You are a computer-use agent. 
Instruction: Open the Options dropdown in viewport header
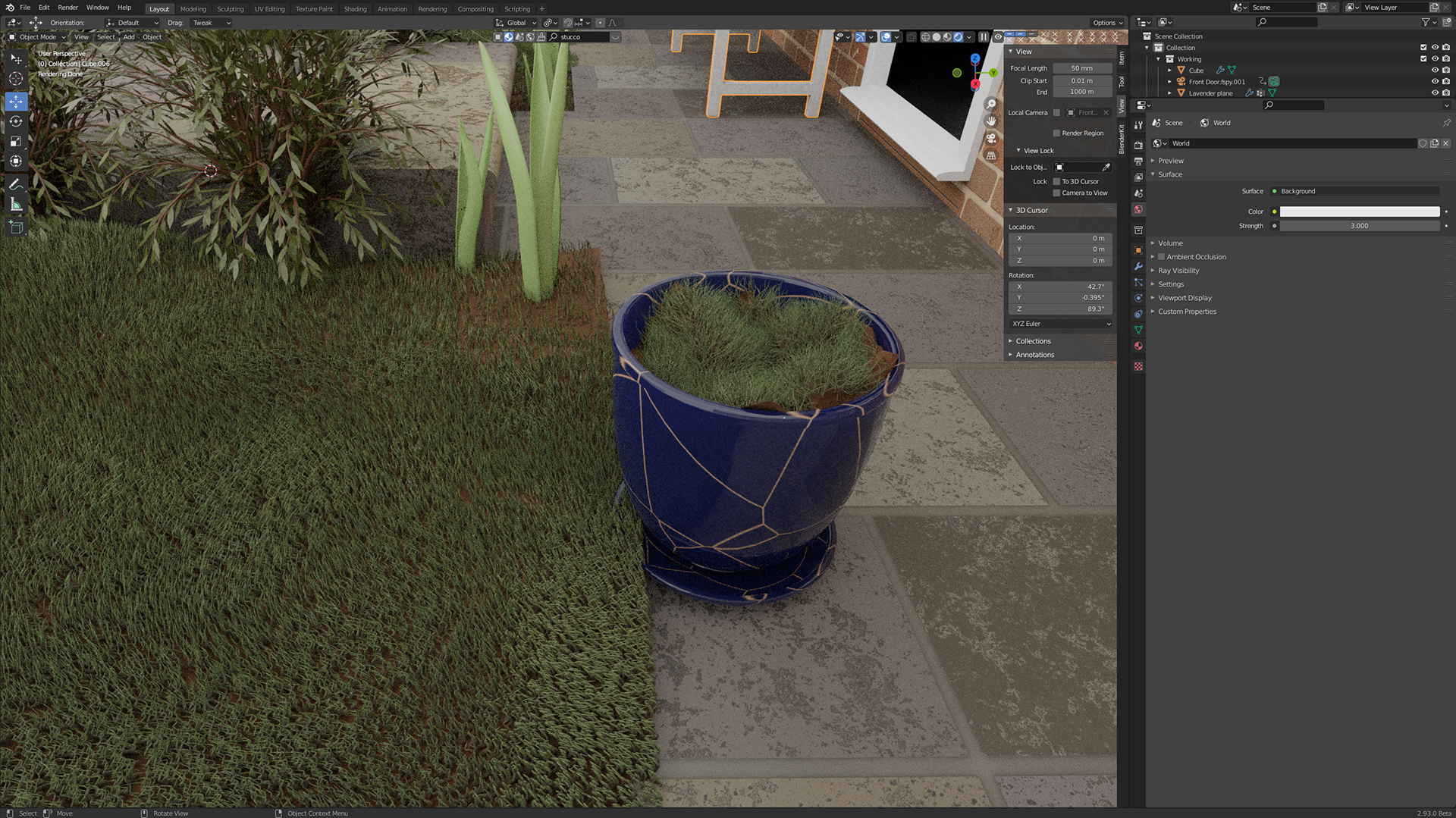(1107, 23)
